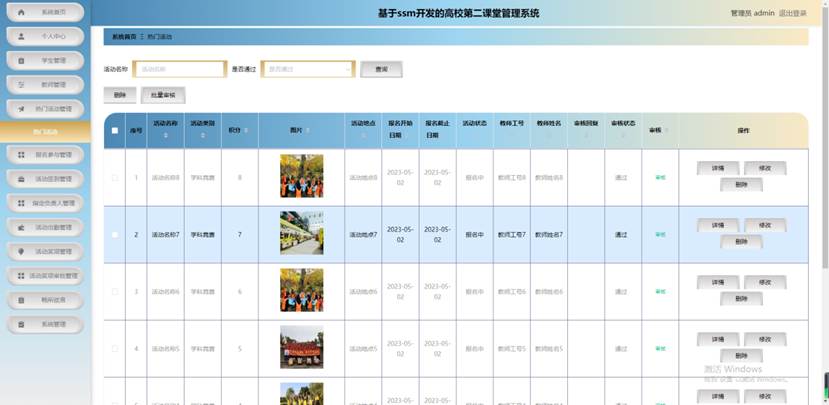Click the icon beside 活动出勤管理
829x405 pixels.
click(x=21, y=227)
